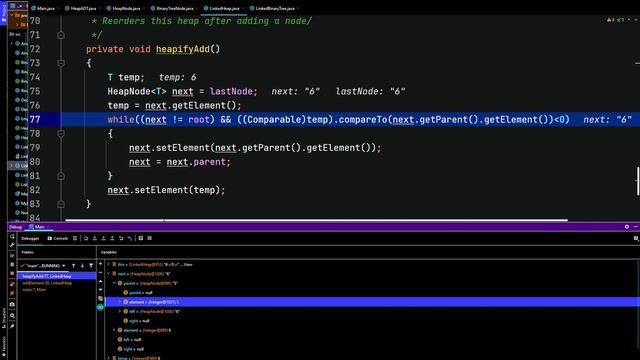640x360 pixels.
Task: Resume the program with the green icon
Action: tap(12, 256)
